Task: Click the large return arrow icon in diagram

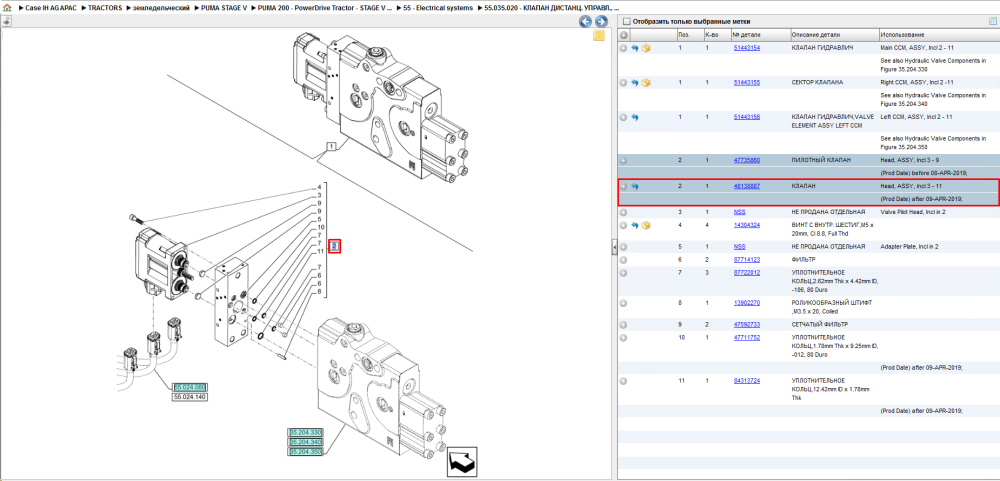Action: pyautogui.click(x=462, y=461)
